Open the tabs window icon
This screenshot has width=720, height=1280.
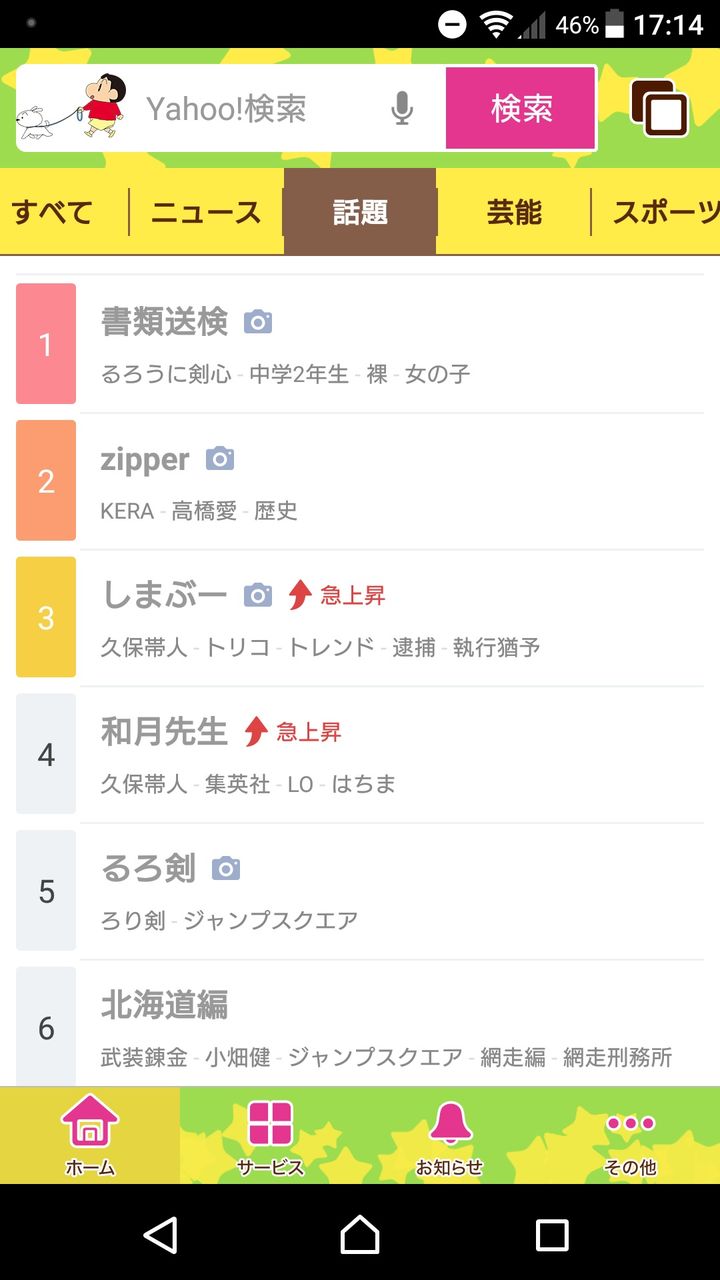point(659,108)
